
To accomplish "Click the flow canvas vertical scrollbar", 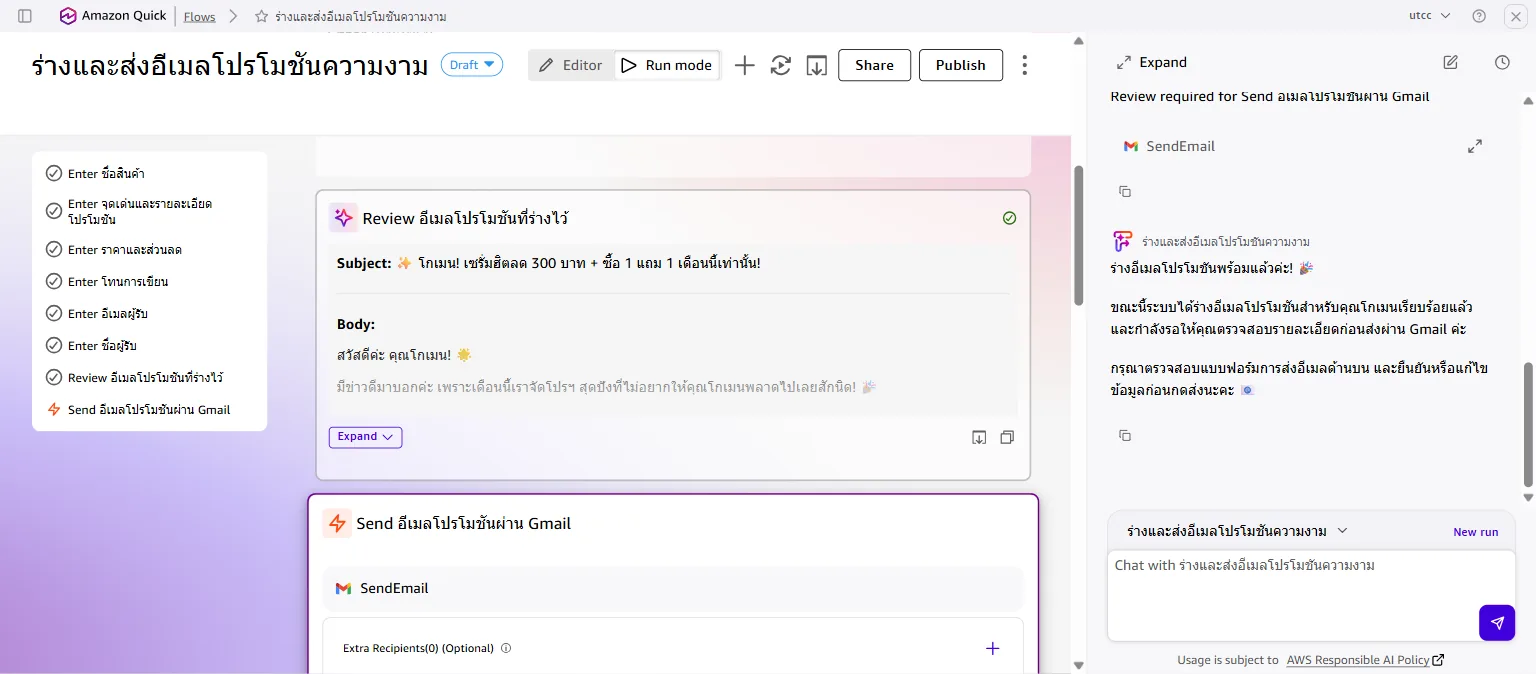I will point(1078,235).
